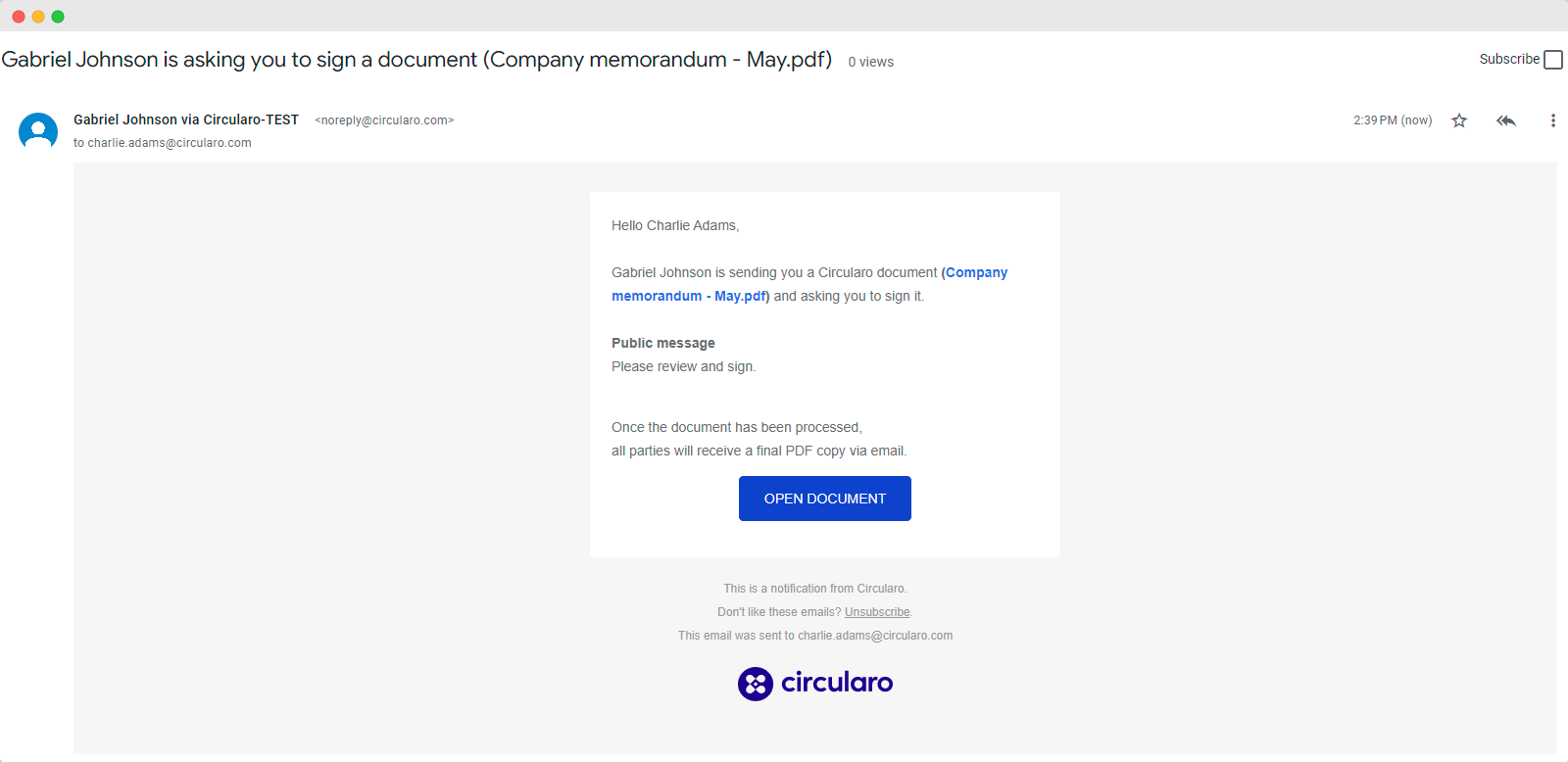Click the footer's charlie.adams@circularo.com address
Screen dimensions: 1568x762
(x=874, y=636)
